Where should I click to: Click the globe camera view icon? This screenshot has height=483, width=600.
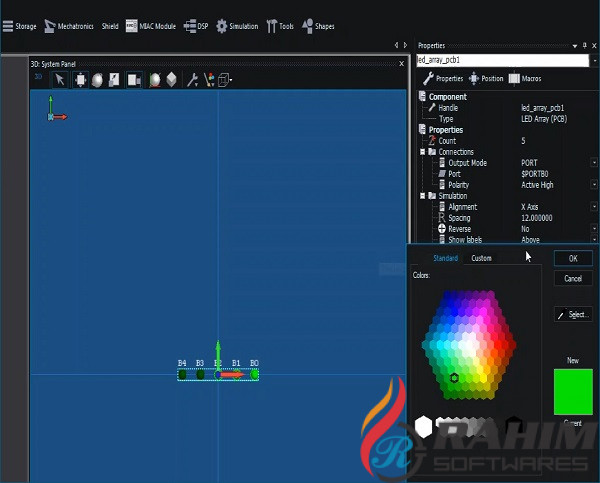coord(155,80)
